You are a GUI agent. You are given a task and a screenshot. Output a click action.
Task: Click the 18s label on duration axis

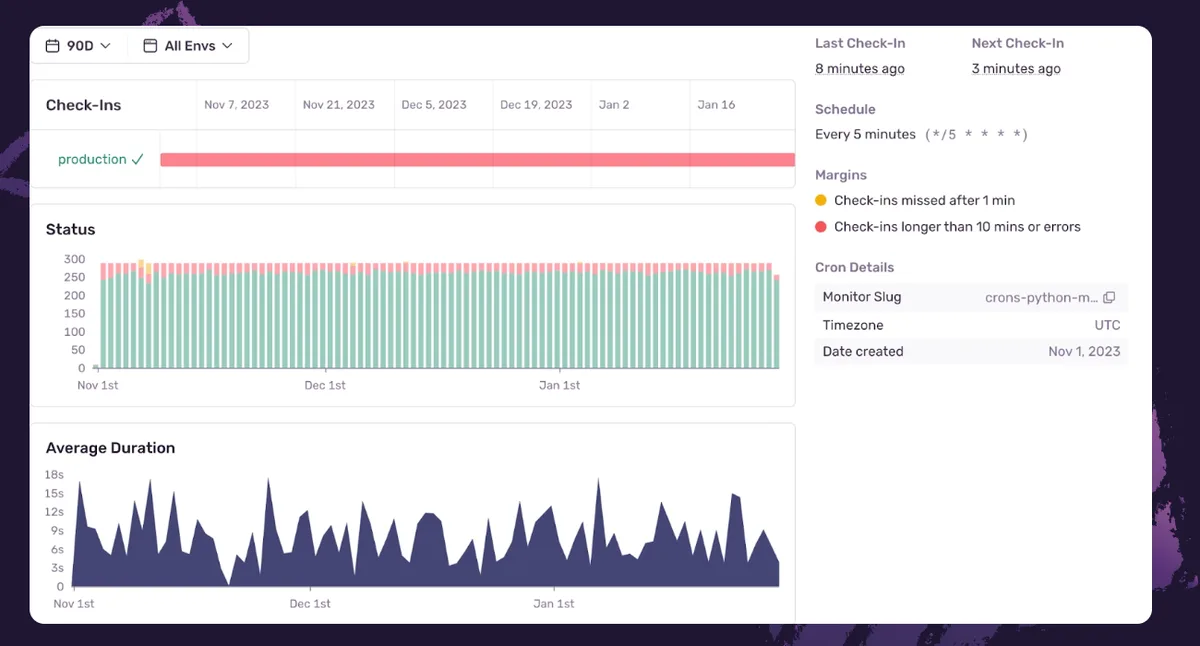click(54, 474)
